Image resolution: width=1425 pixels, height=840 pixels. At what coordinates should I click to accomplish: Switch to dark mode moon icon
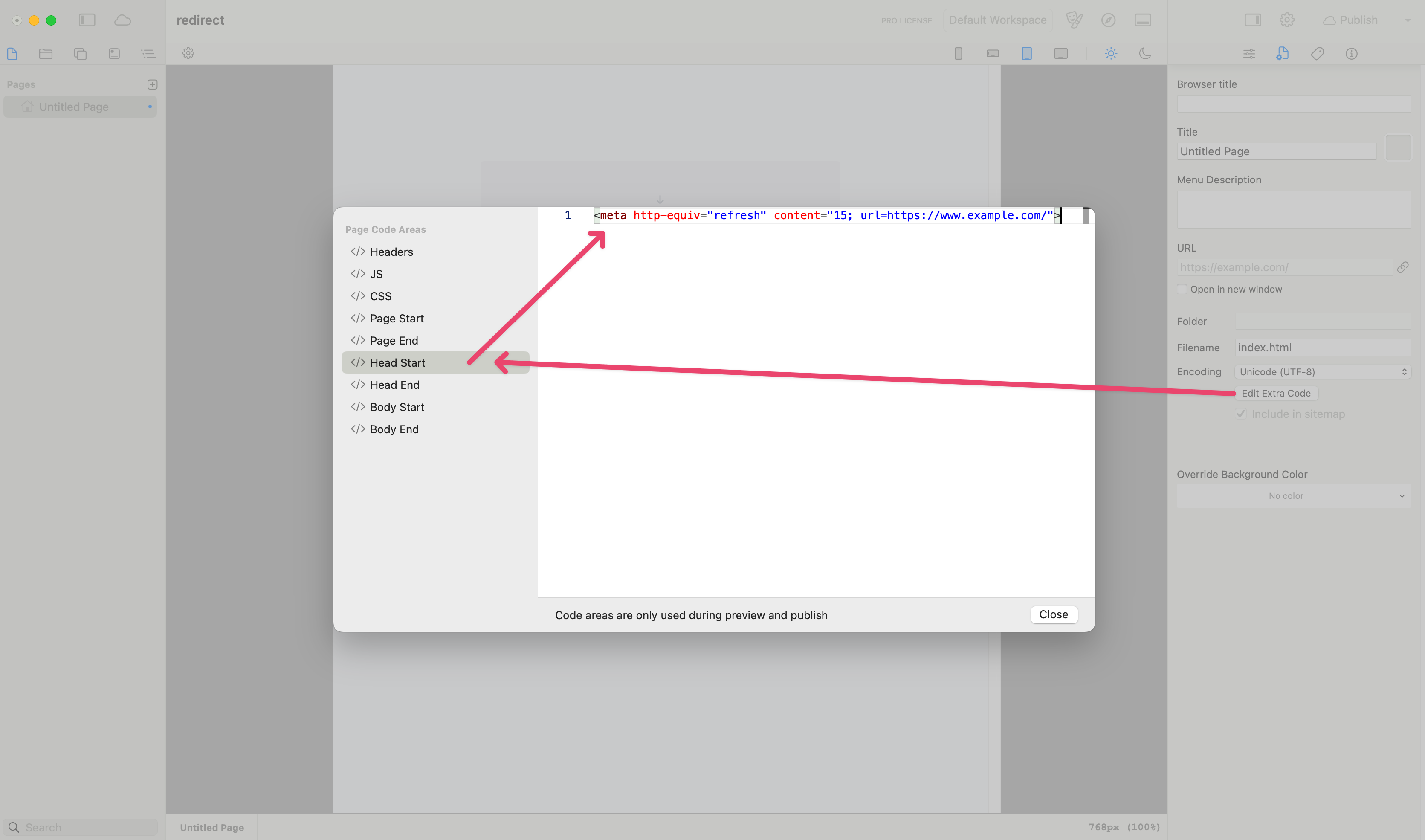[1145, 54]
